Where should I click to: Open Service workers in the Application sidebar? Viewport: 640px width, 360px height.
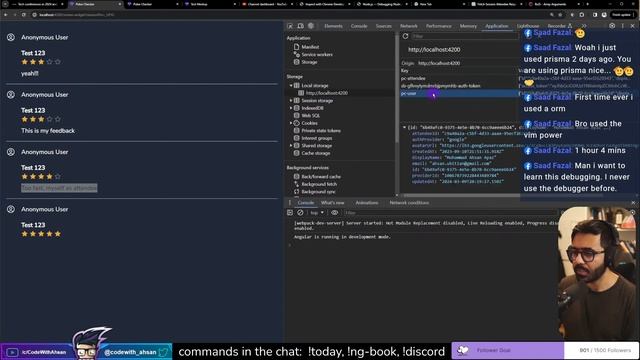coord(317,54)
